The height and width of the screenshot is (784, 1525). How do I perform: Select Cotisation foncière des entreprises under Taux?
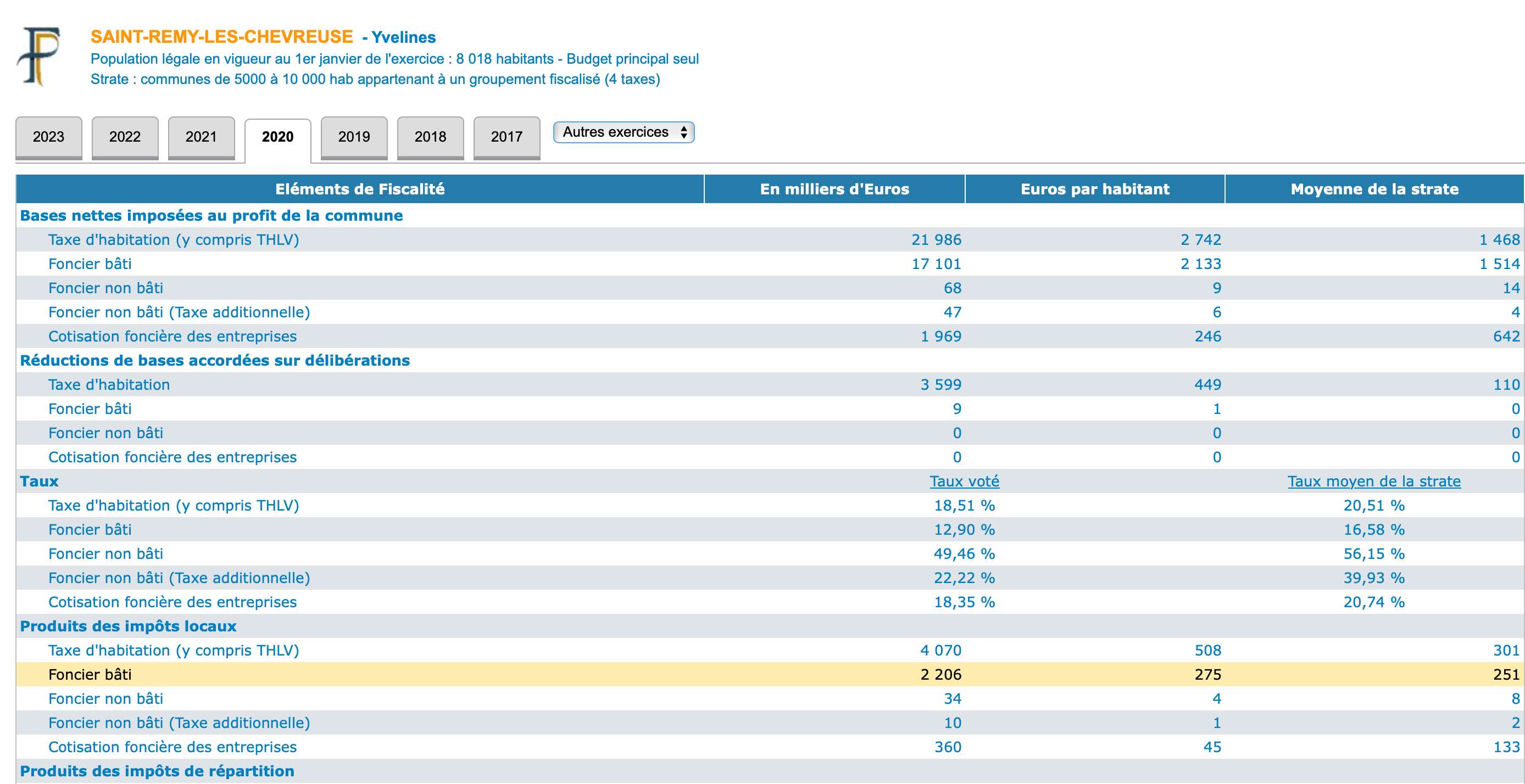172,602
